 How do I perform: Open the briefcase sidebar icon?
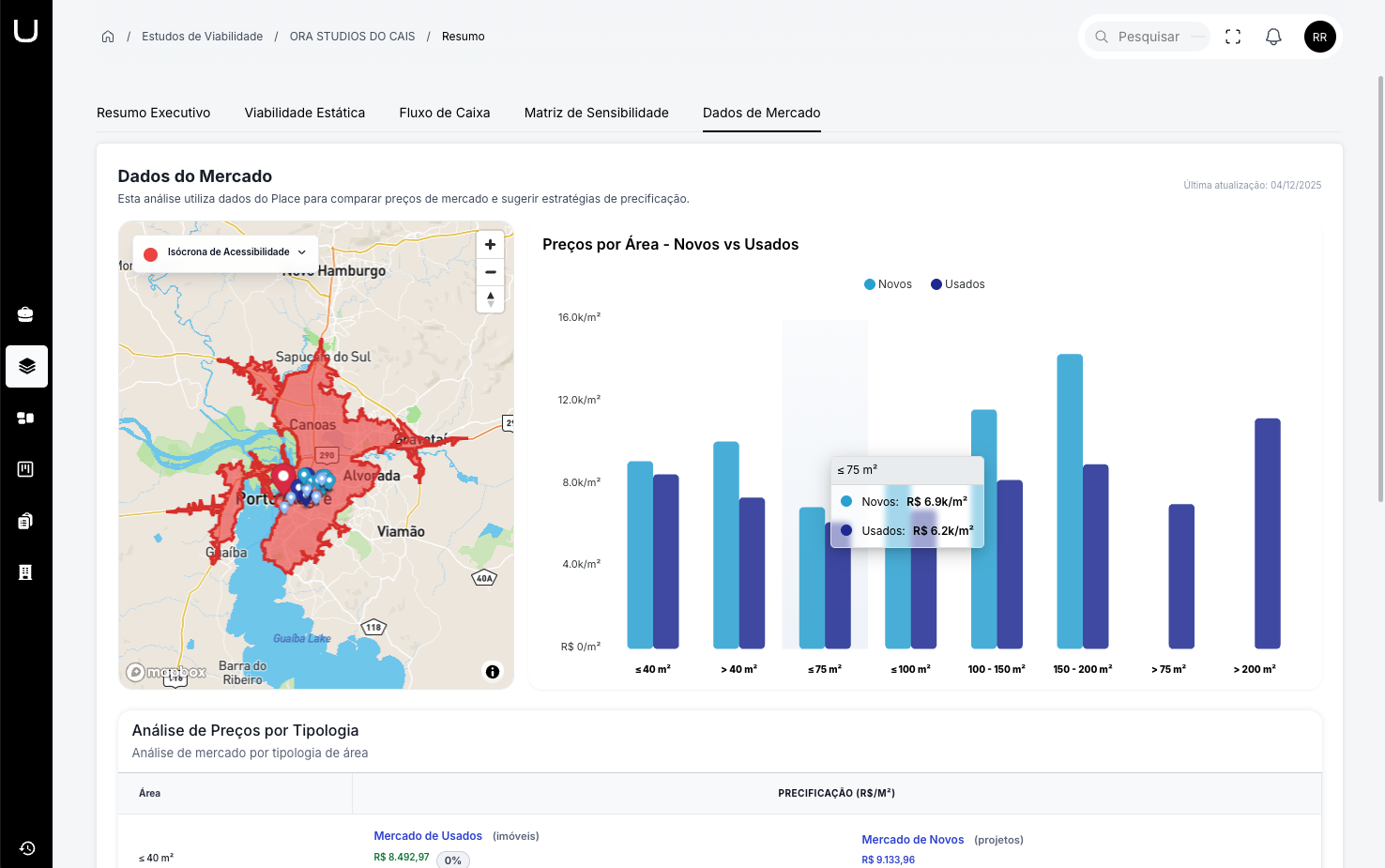point(26,314)
